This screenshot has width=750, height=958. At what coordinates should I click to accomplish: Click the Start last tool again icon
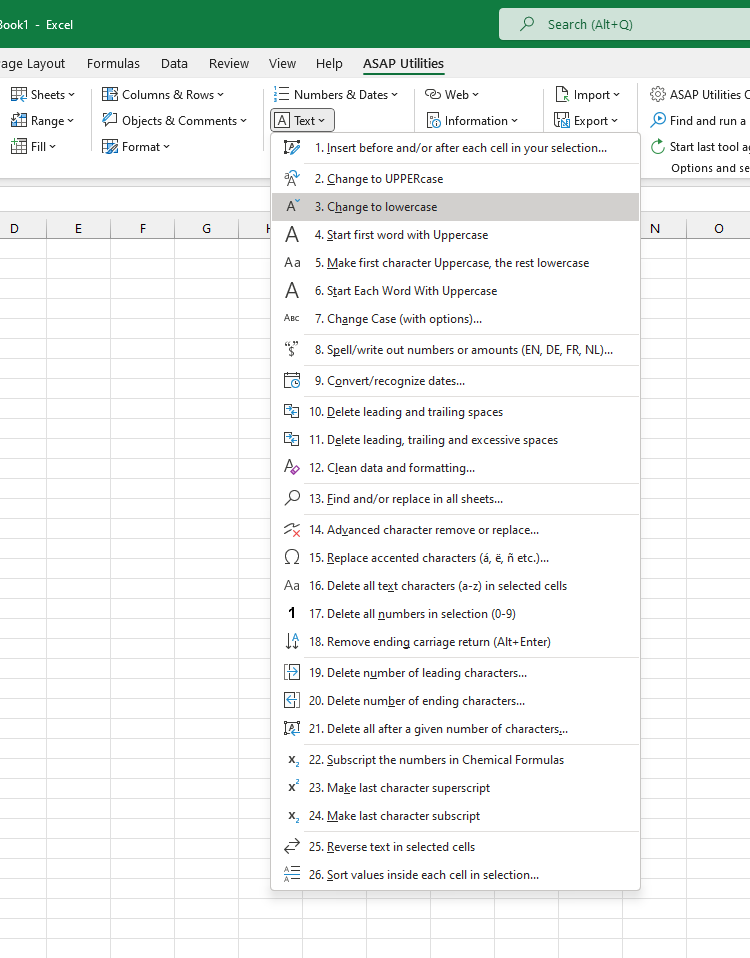[x=658, y=147]
